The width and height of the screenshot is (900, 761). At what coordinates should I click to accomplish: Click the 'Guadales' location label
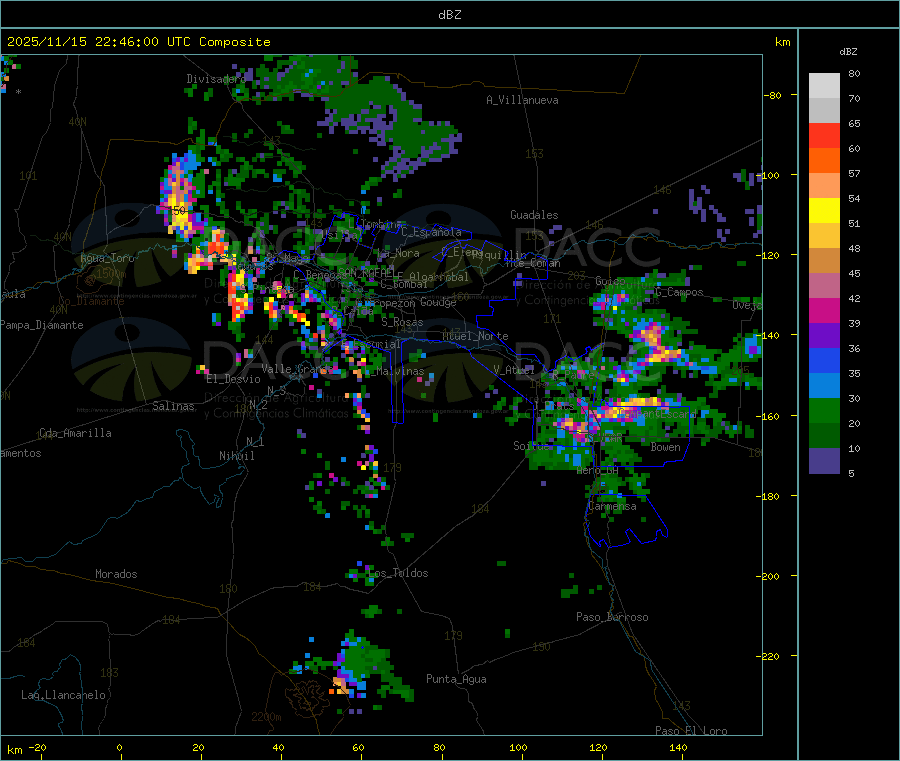(534, 215)
